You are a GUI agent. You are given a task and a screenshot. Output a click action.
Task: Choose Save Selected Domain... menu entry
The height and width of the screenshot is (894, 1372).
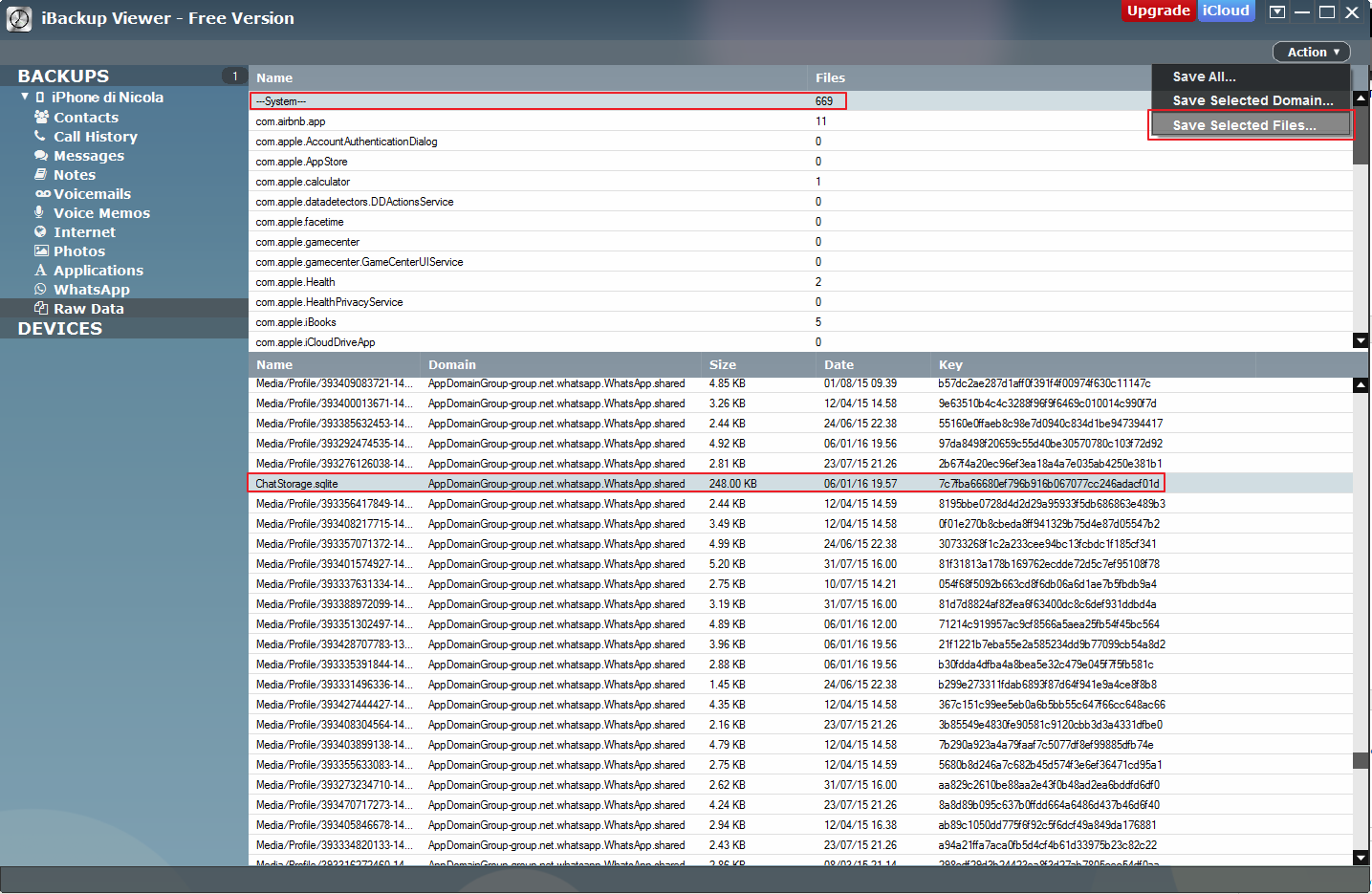(1251, 100)
